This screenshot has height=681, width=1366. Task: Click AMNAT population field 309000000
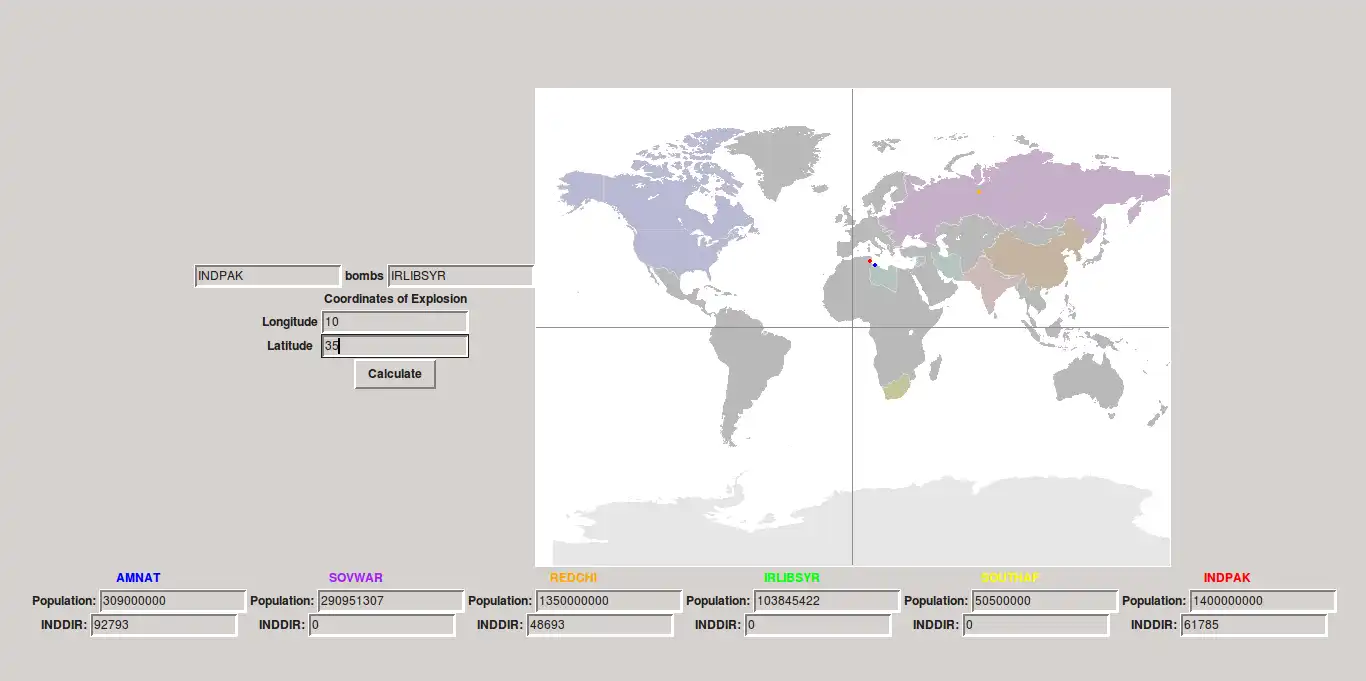(x=172, y=601)
